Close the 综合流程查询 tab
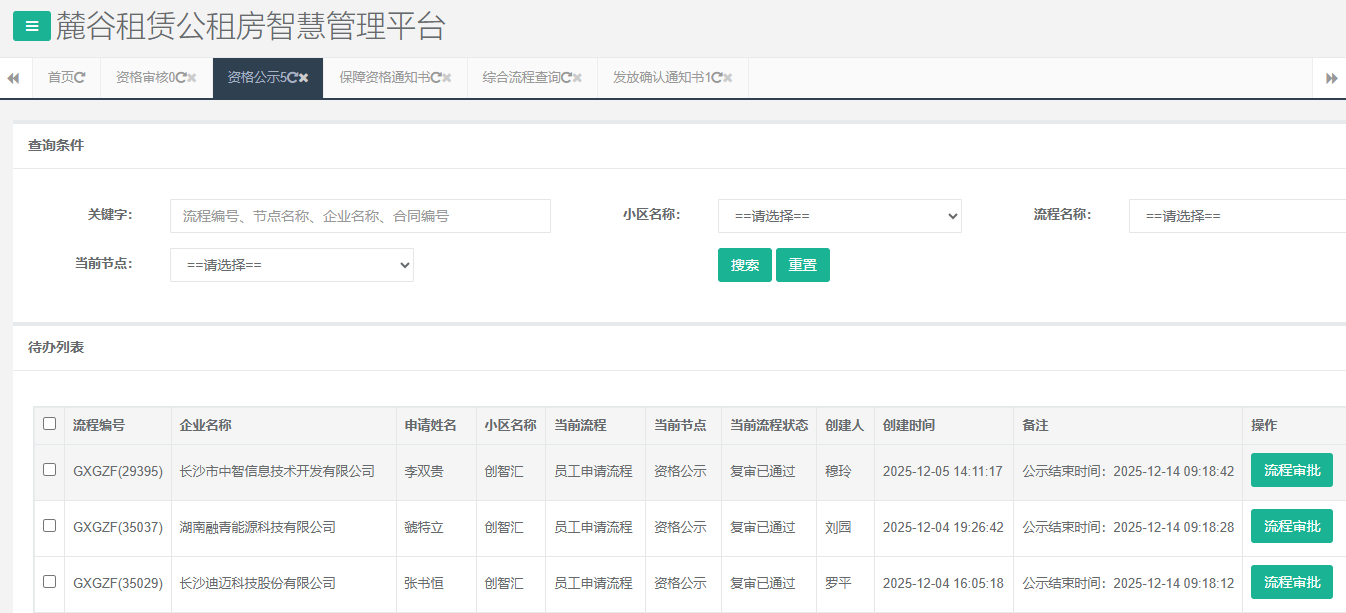 pyautogui.click(x=577, y=78)
